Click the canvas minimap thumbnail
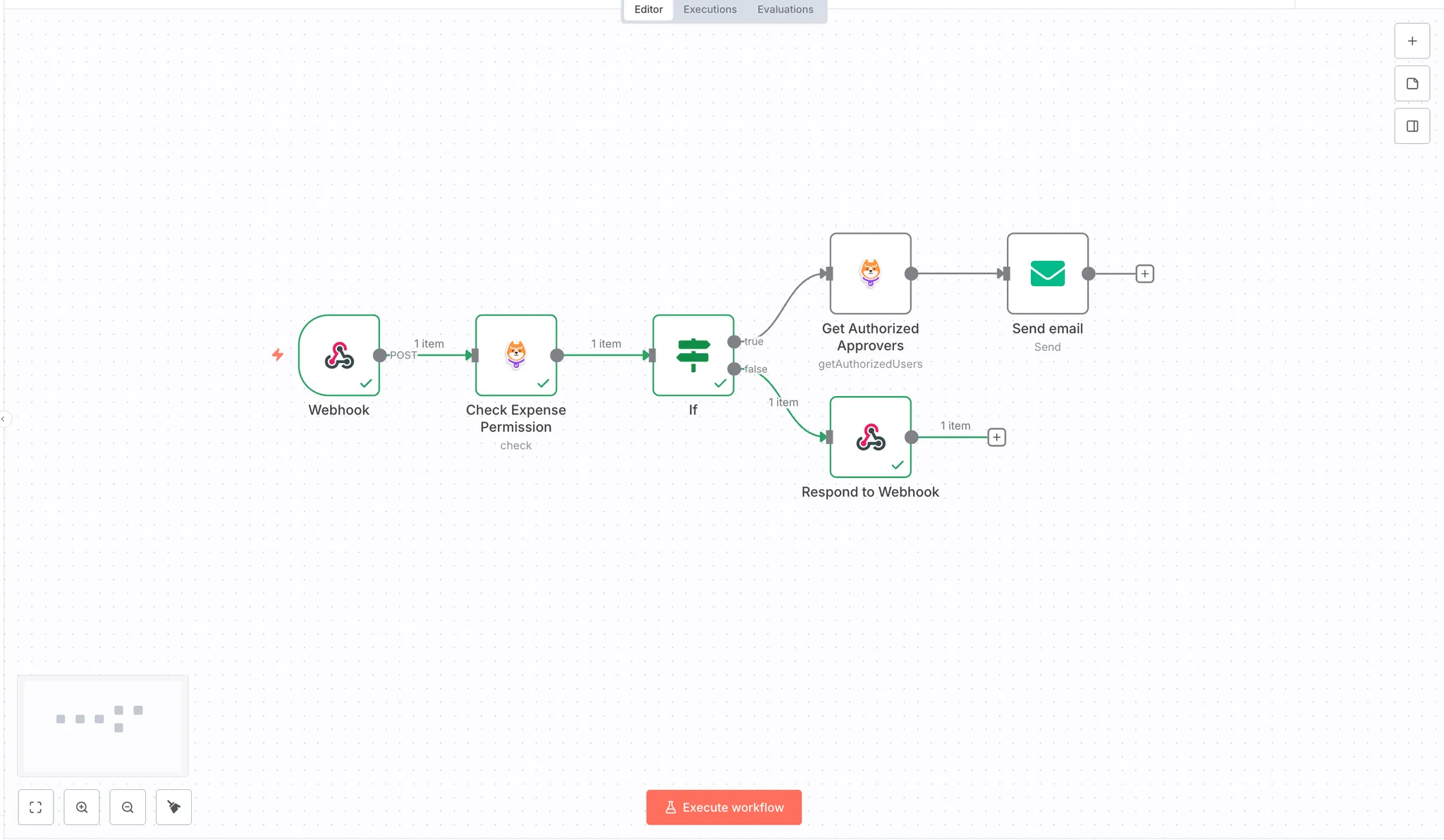The image size is (1444, 840). coord(103,725)
